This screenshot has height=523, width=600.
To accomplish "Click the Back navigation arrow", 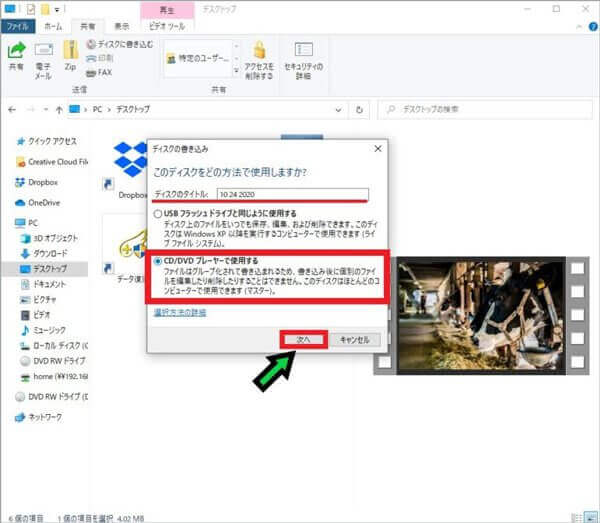I will point(12,110).
